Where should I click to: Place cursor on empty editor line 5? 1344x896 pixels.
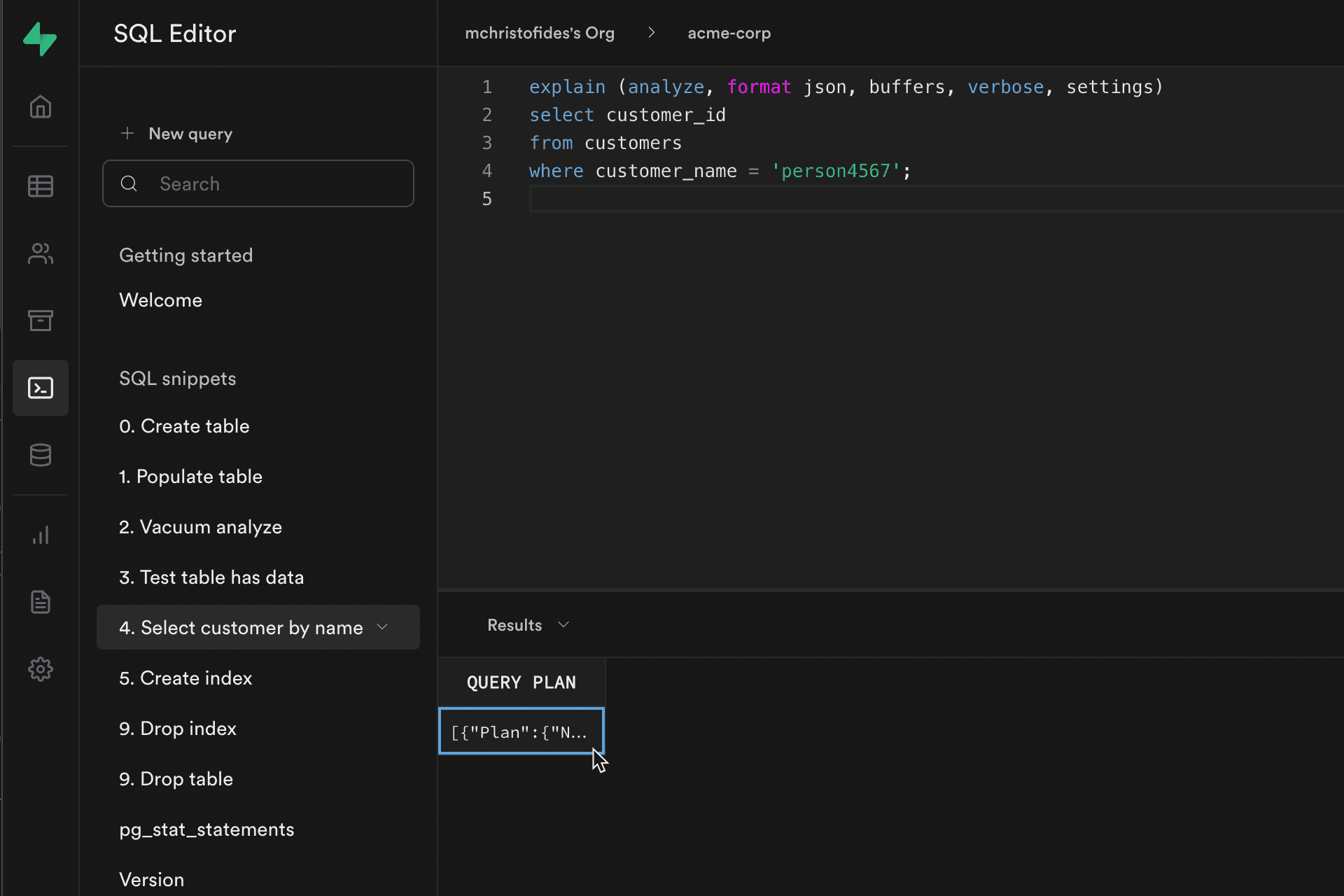937,199
